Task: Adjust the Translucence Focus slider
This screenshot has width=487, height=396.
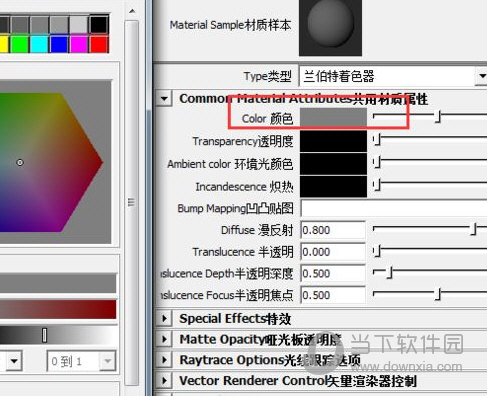Action: click(x=439, y=294)
